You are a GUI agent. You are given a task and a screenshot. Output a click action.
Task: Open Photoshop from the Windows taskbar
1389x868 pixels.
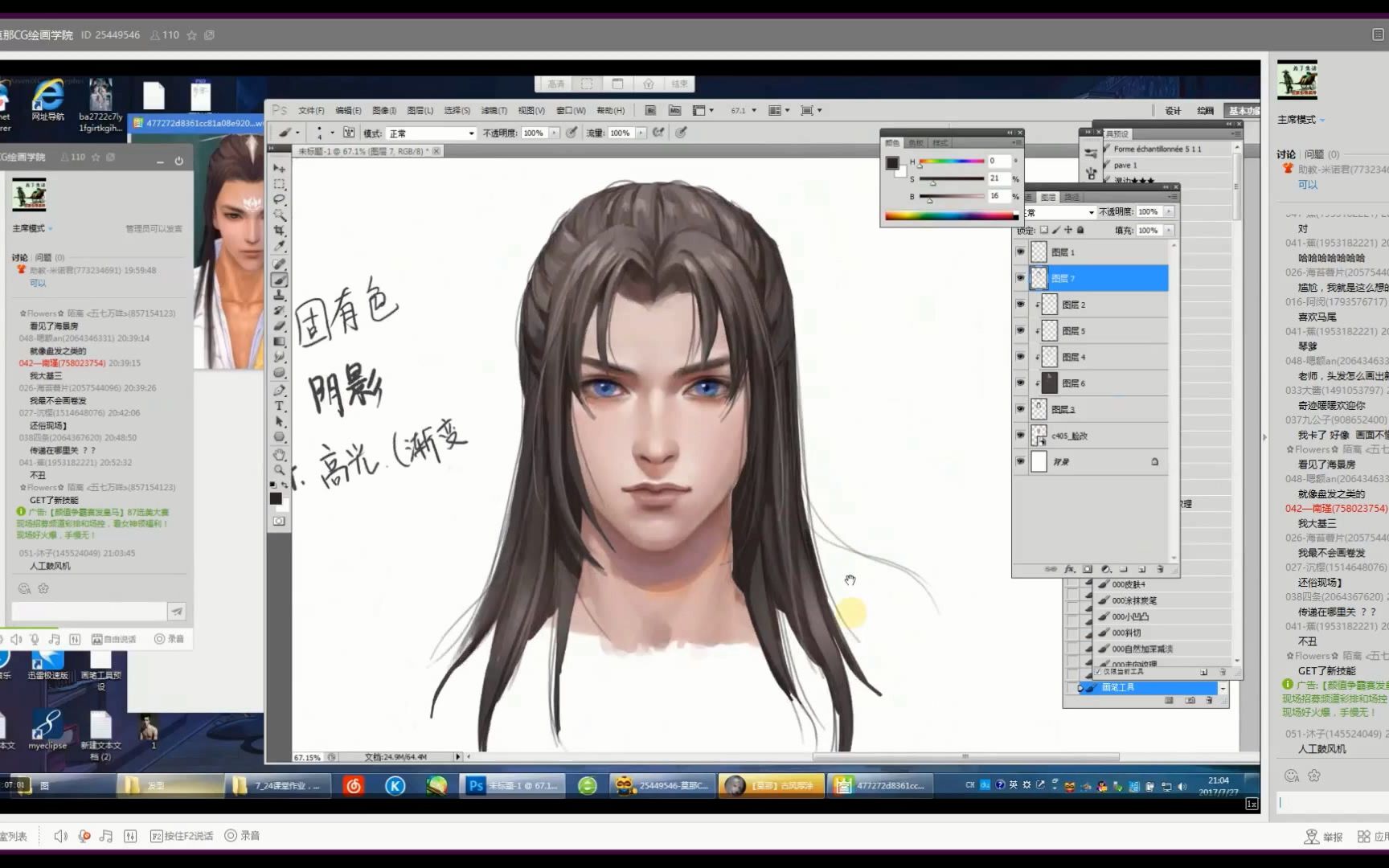[512, 785]
